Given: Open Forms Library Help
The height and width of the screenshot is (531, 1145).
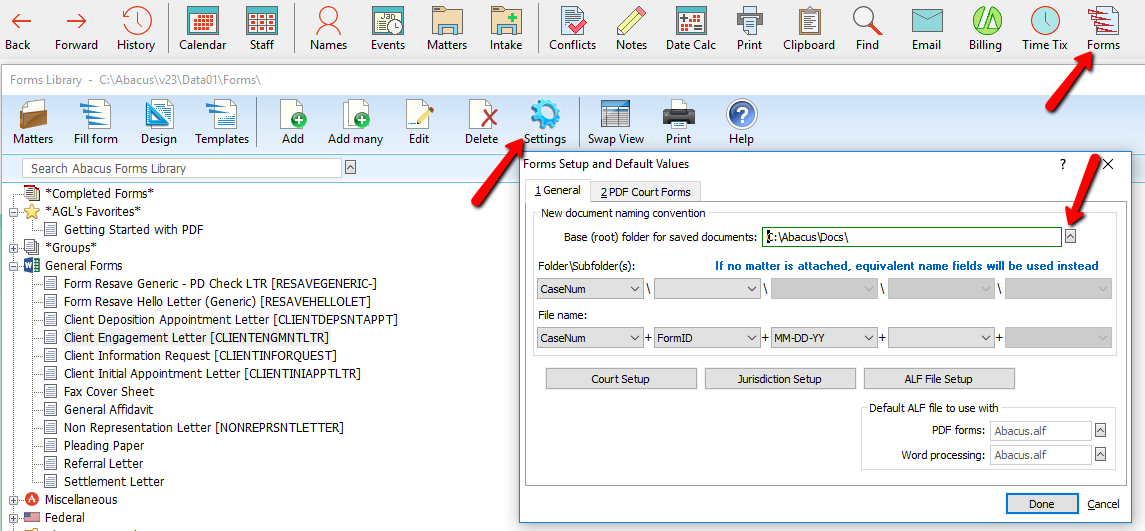Looking at the screenshot, I should coord(741,122).
